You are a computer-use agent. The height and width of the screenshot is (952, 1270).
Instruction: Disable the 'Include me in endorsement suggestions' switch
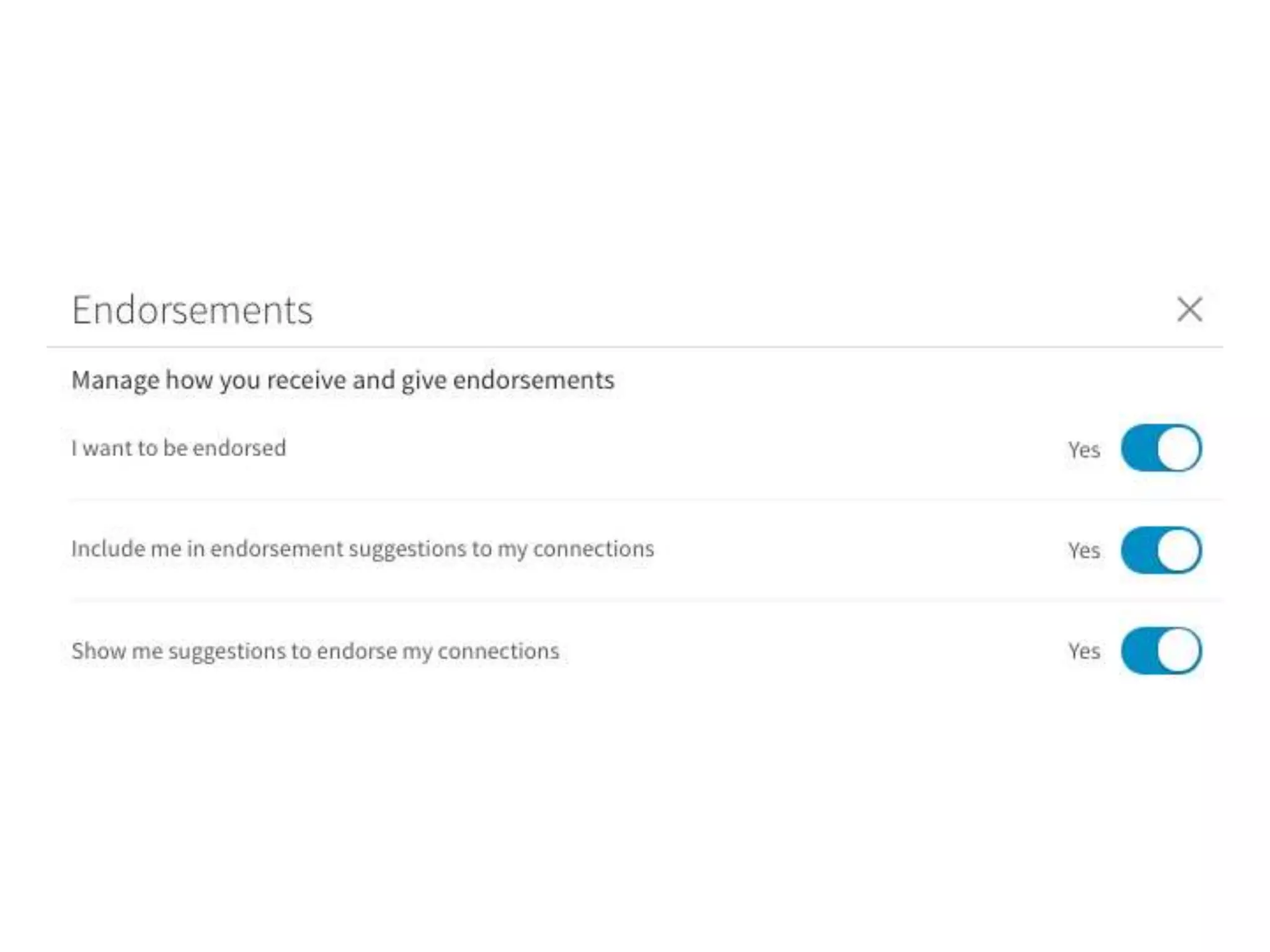[1161, 550]
